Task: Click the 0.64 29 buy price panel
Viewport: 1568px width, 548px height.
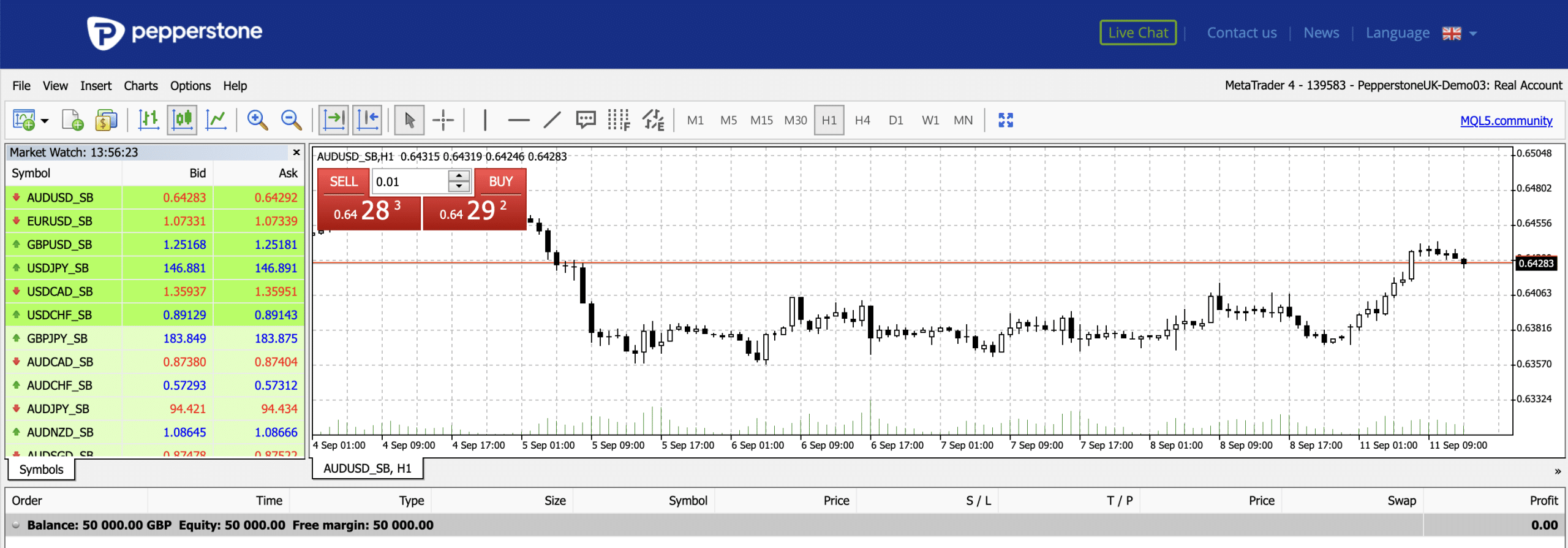Action: pyautogui.click(x=475, y=212)
